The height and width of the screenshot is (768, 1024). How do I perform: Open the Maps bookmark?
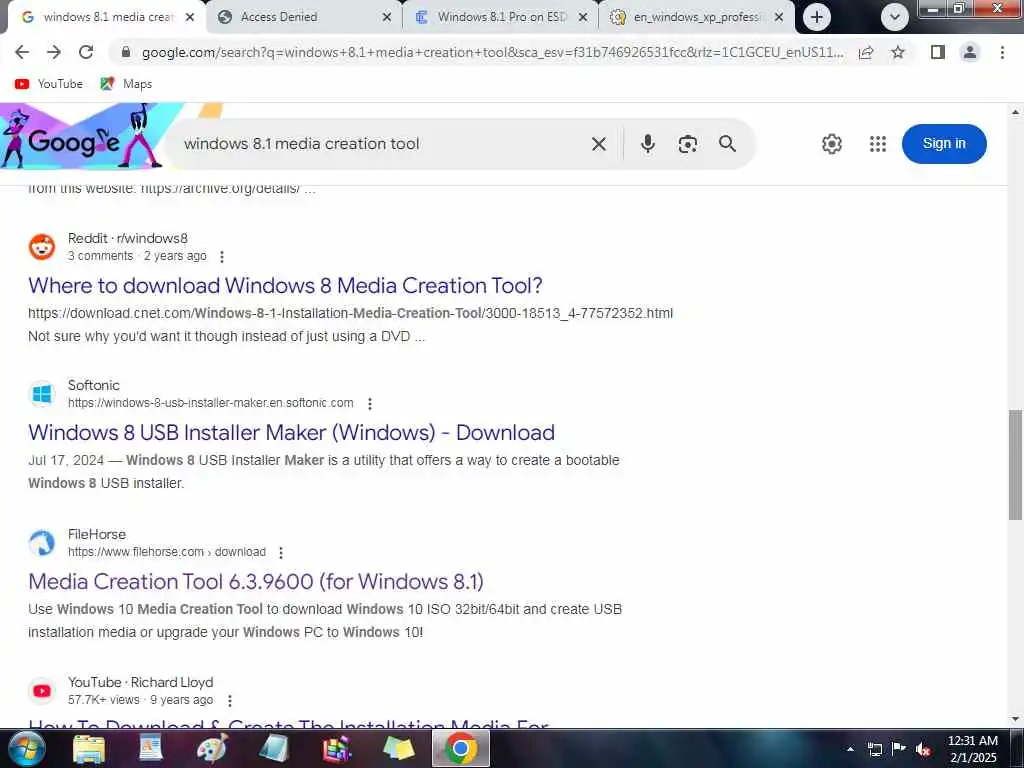tap(126, 84)
